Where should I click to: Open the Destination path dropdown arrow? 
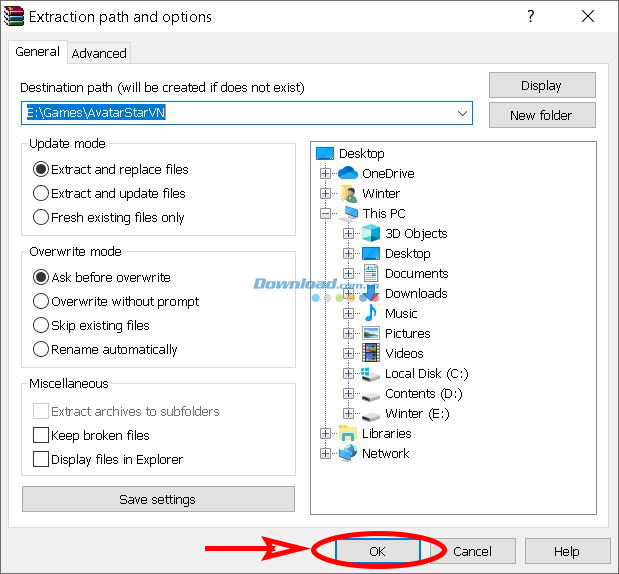tap(462, 113)
